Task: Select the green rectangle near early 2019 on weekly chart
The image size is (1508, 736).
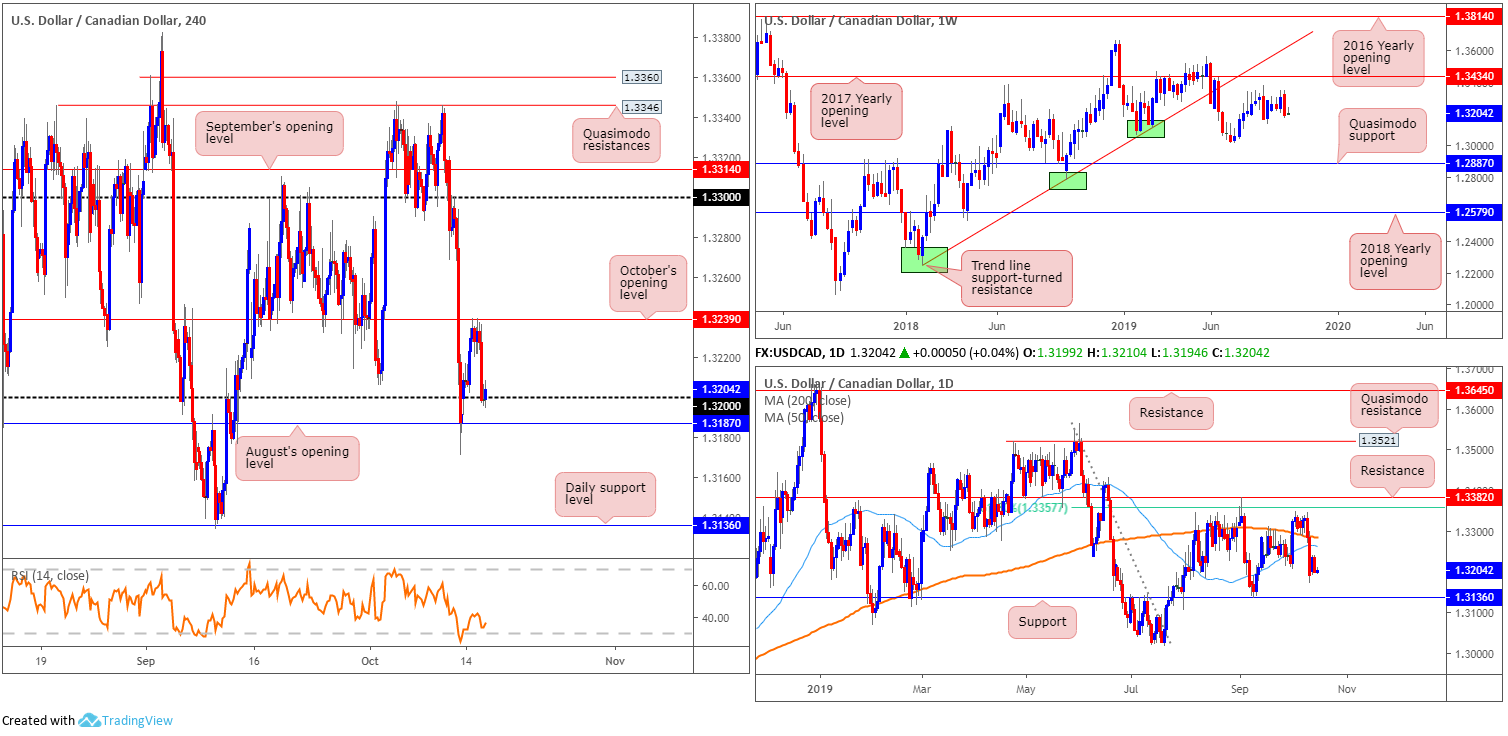Action: pyautogui.click(x=1145, y=128)
